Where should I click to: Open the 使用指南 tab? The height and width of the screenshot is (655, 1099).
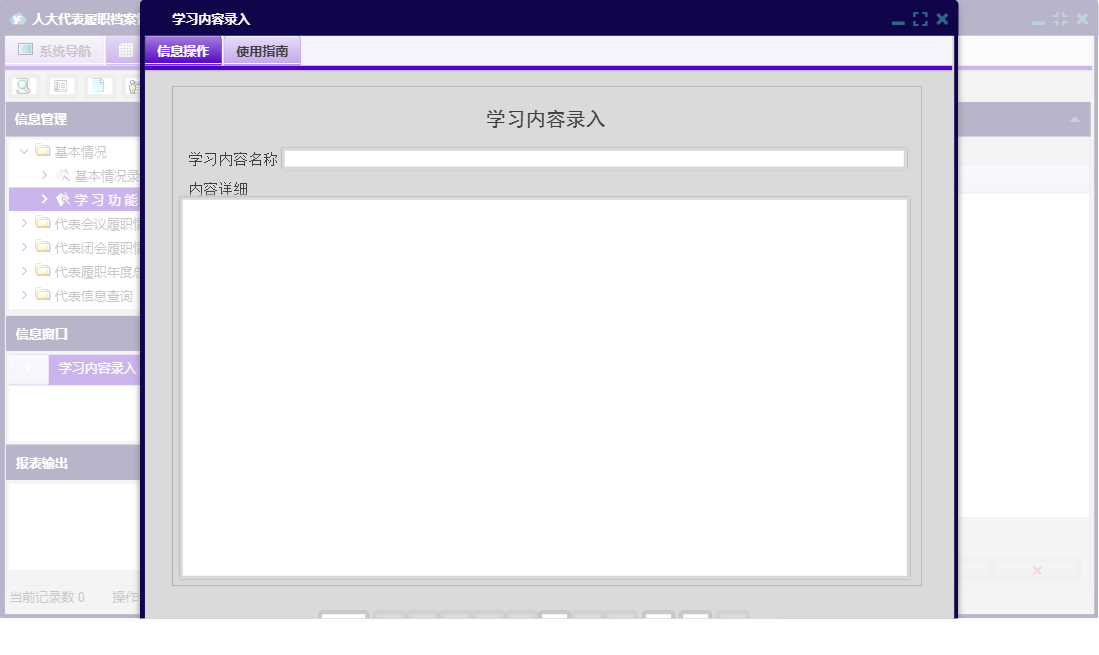pyautogui.click(x=262, y=51)
